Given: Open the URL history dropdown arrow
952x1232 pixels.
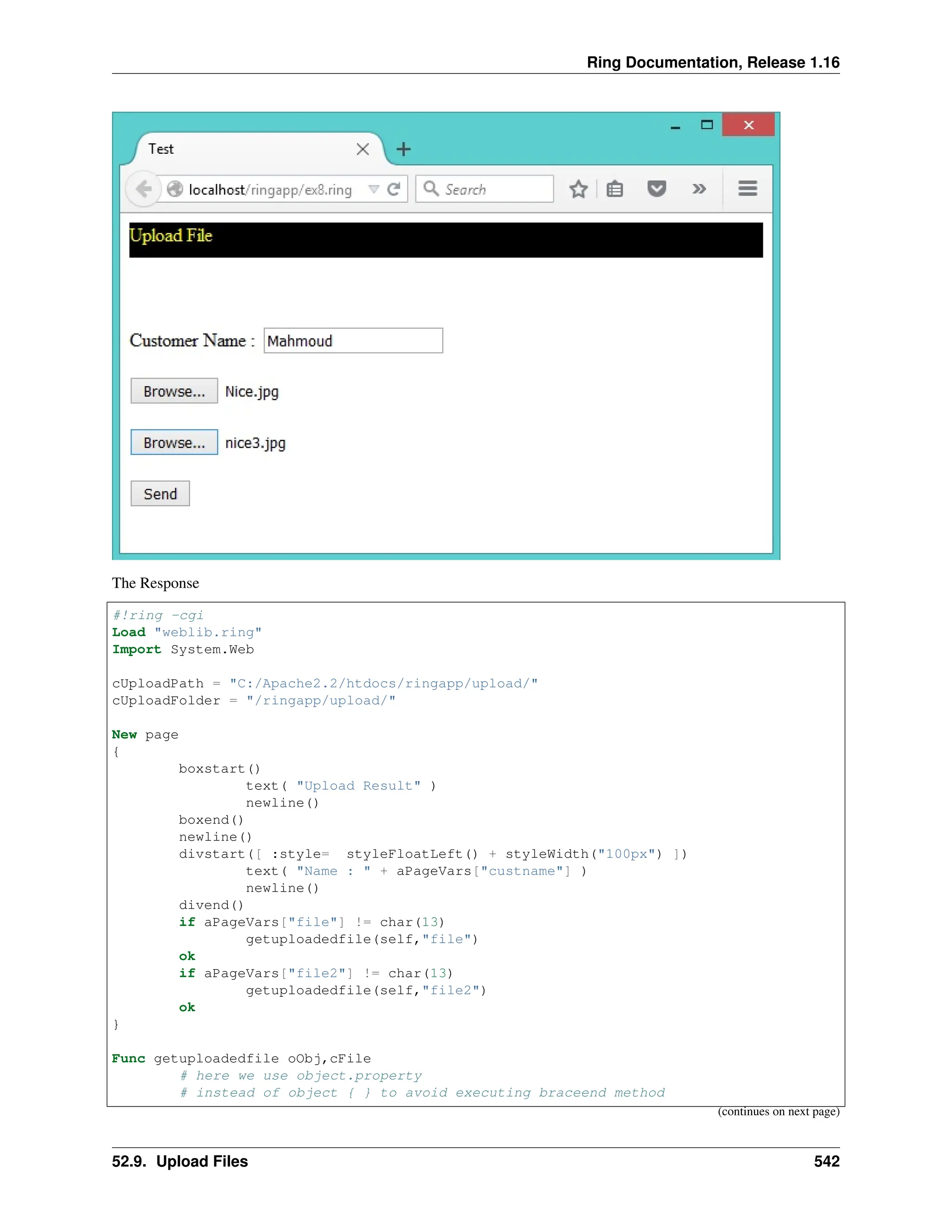Looking at the screenshot, I should [373, 189].
